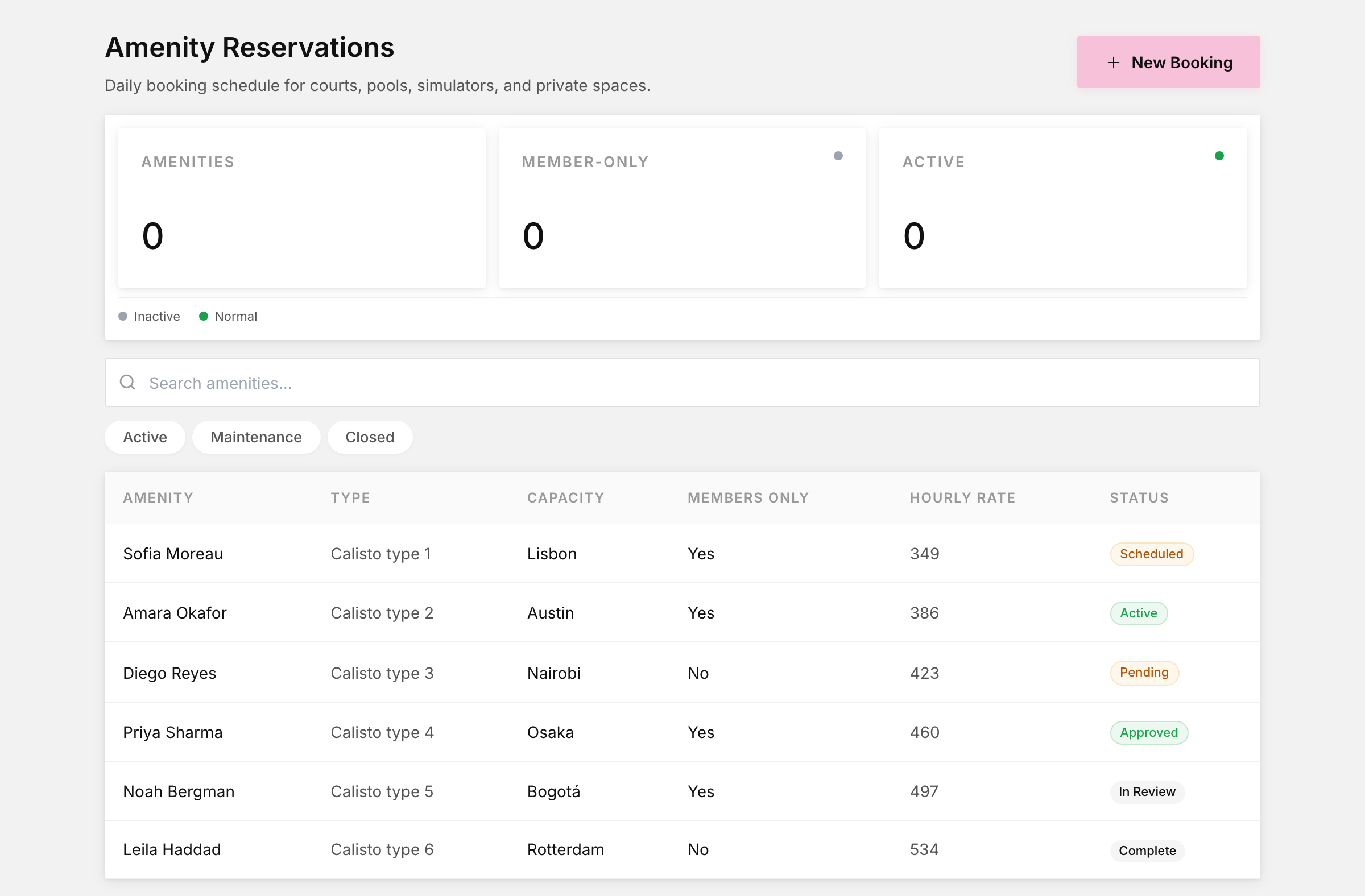Sort by the Members Only column header
Viewport: 1365px width, 896px height.
(748, 498)
